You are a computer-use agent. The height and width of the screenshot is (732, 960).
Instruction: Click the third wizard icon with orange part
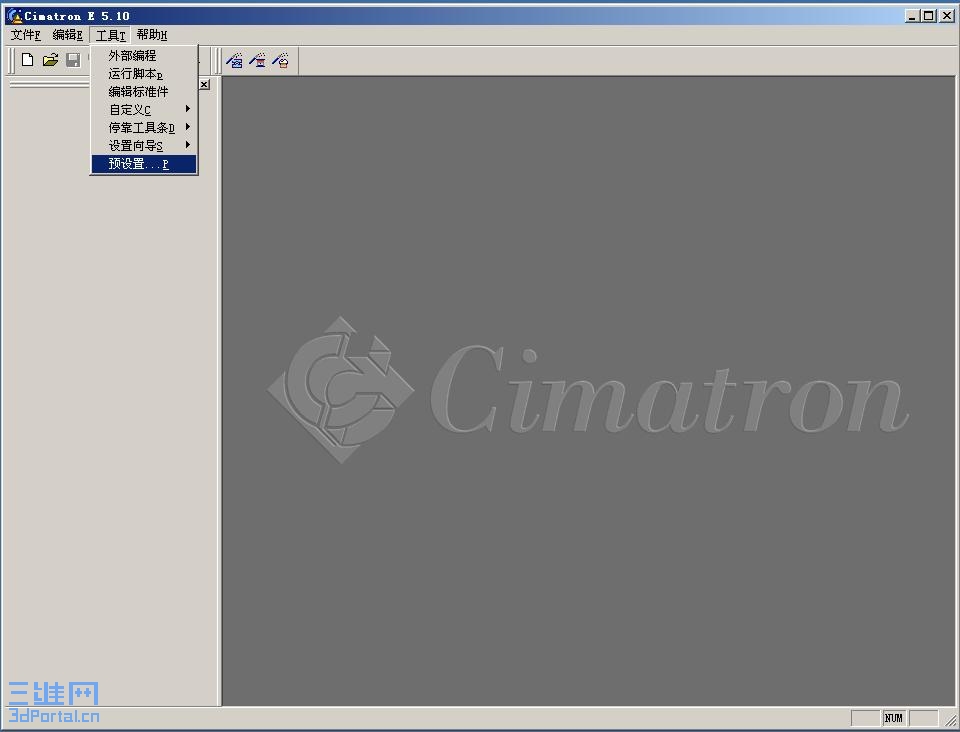[281, 61]
